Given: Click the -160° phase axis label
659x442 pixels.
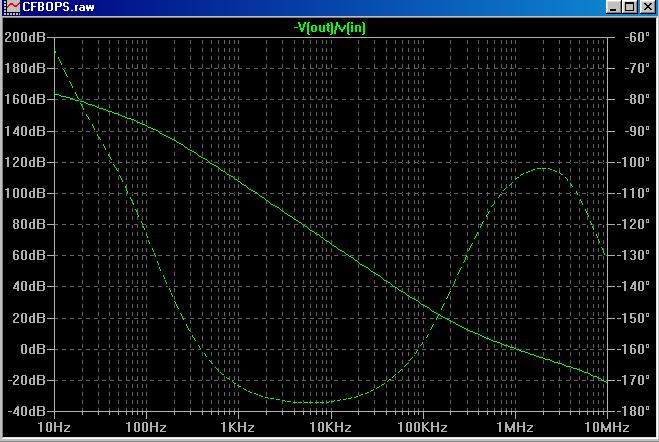Looking at the screenshot, I should pos(635,349).
